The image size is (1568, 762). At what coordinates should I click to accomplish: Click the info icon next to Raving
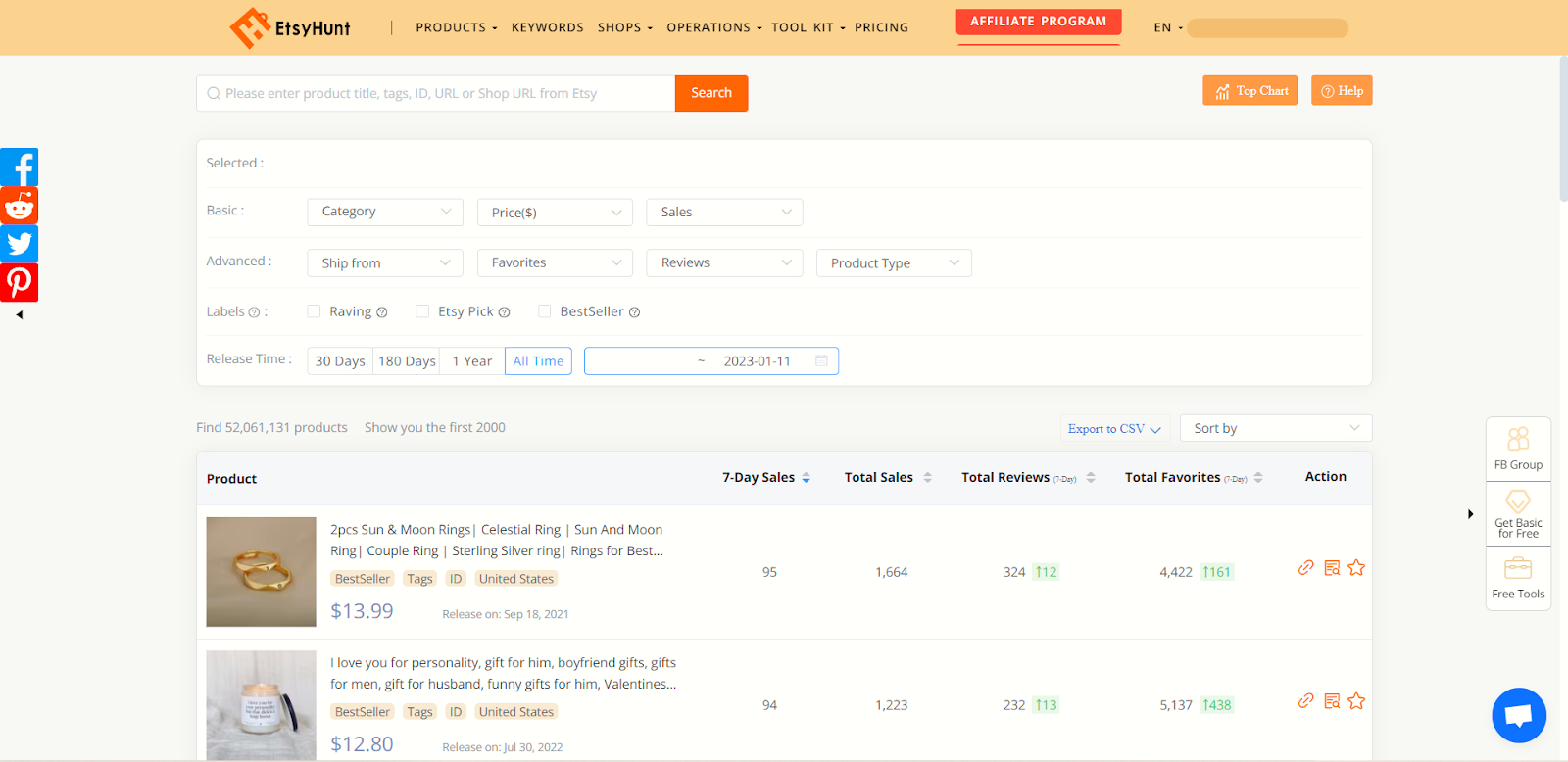(x=382, y=312)
